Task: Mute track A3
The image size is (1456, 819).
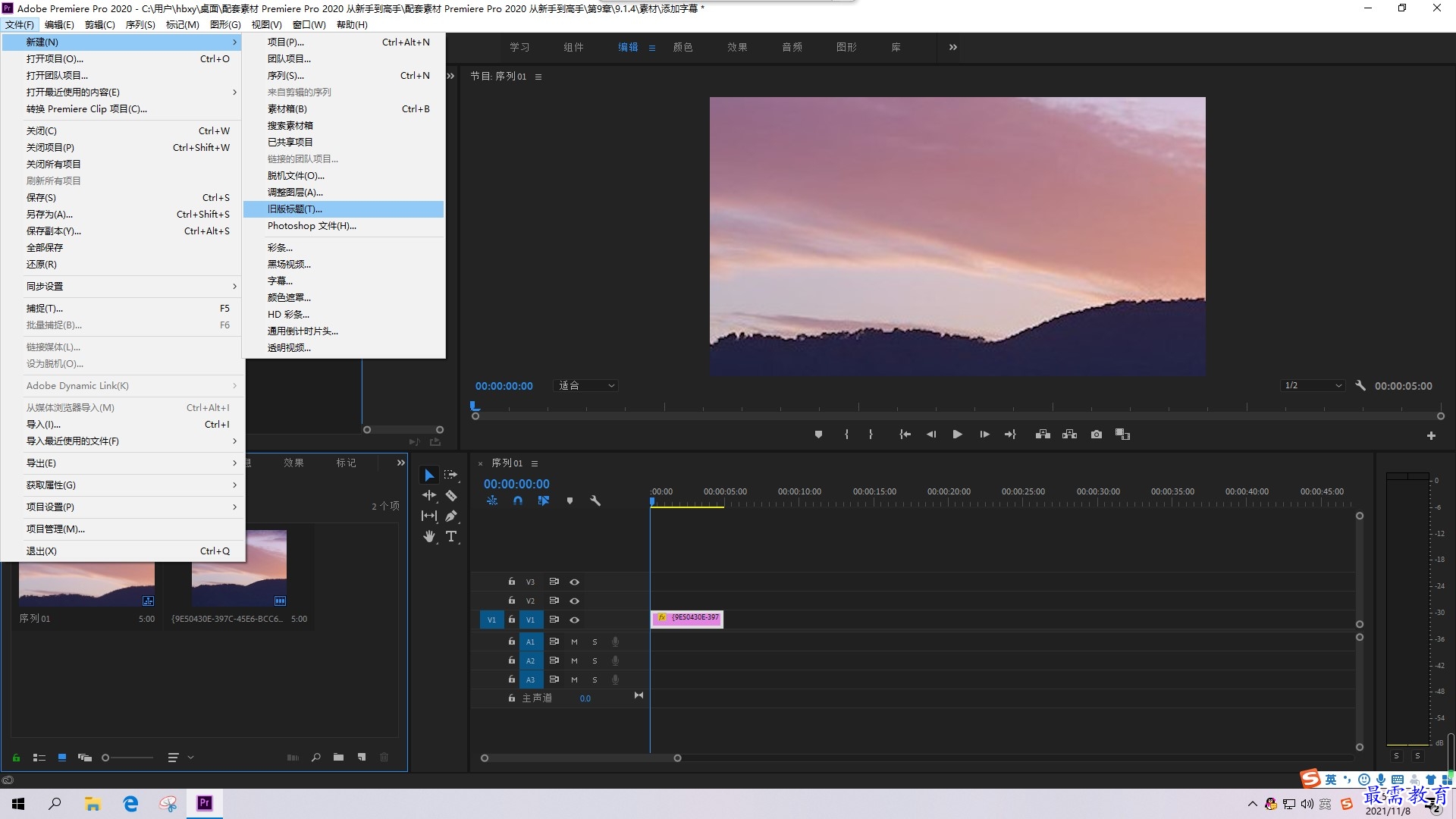Action: (574, 679)
